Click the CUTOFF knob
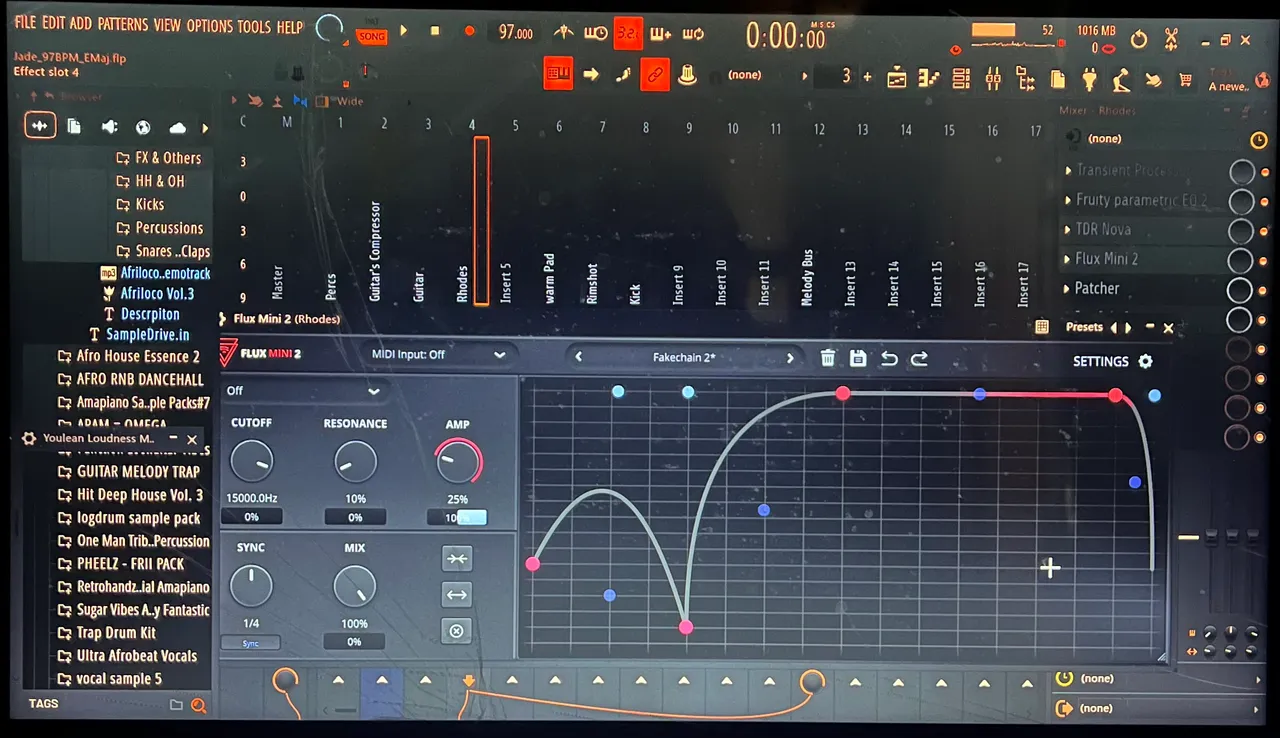The image size is (1280, 738). click(x=251, y=461)
